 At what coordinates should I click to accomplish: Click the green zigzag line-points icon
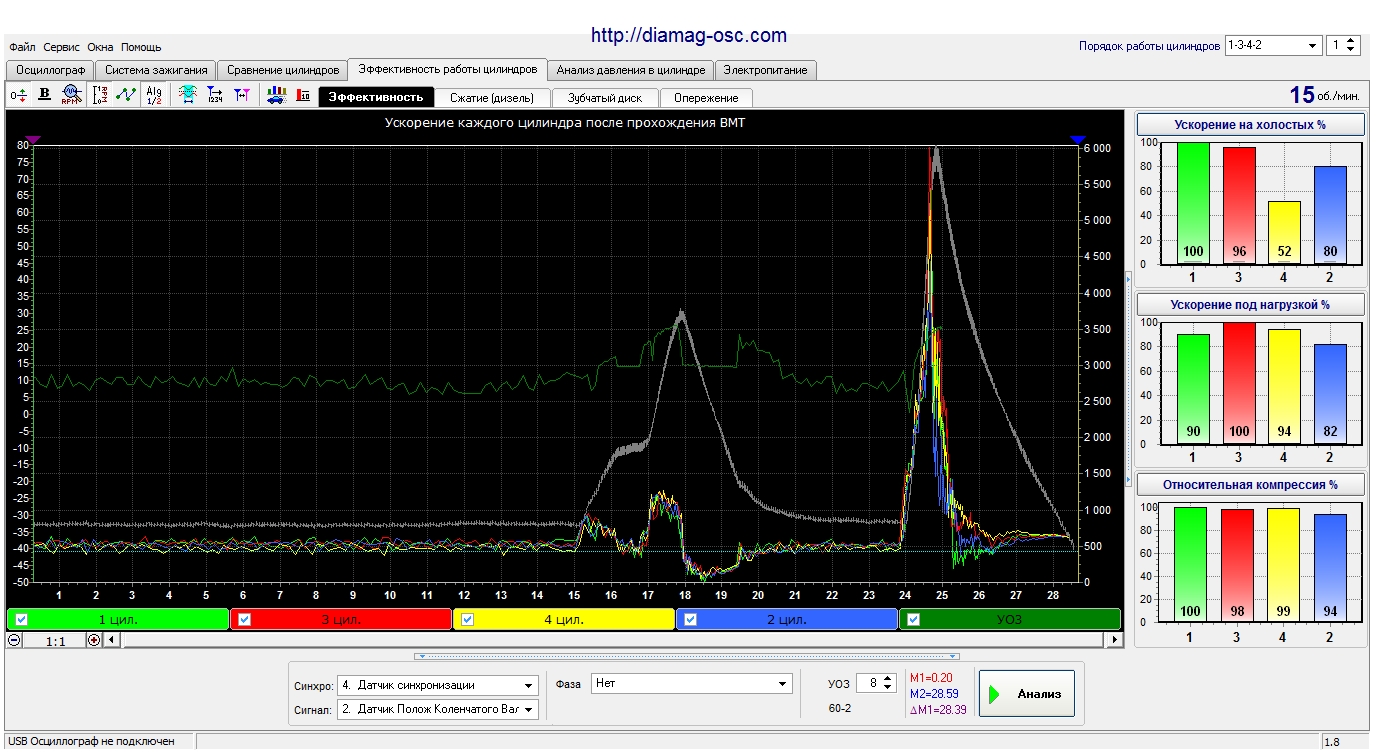click(x=126, y=95)
